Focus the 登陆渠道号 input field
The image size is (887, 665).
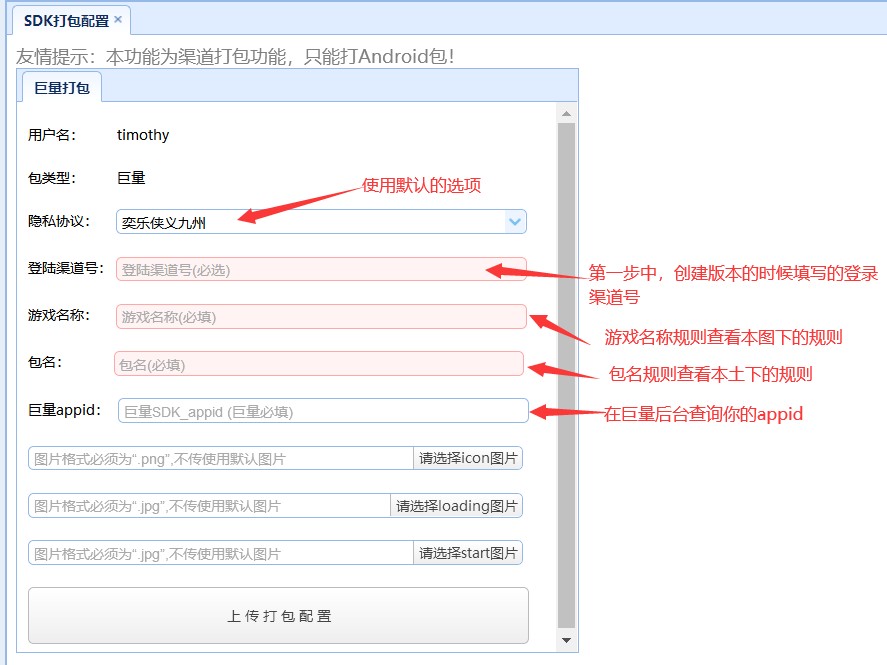point(321,269)
